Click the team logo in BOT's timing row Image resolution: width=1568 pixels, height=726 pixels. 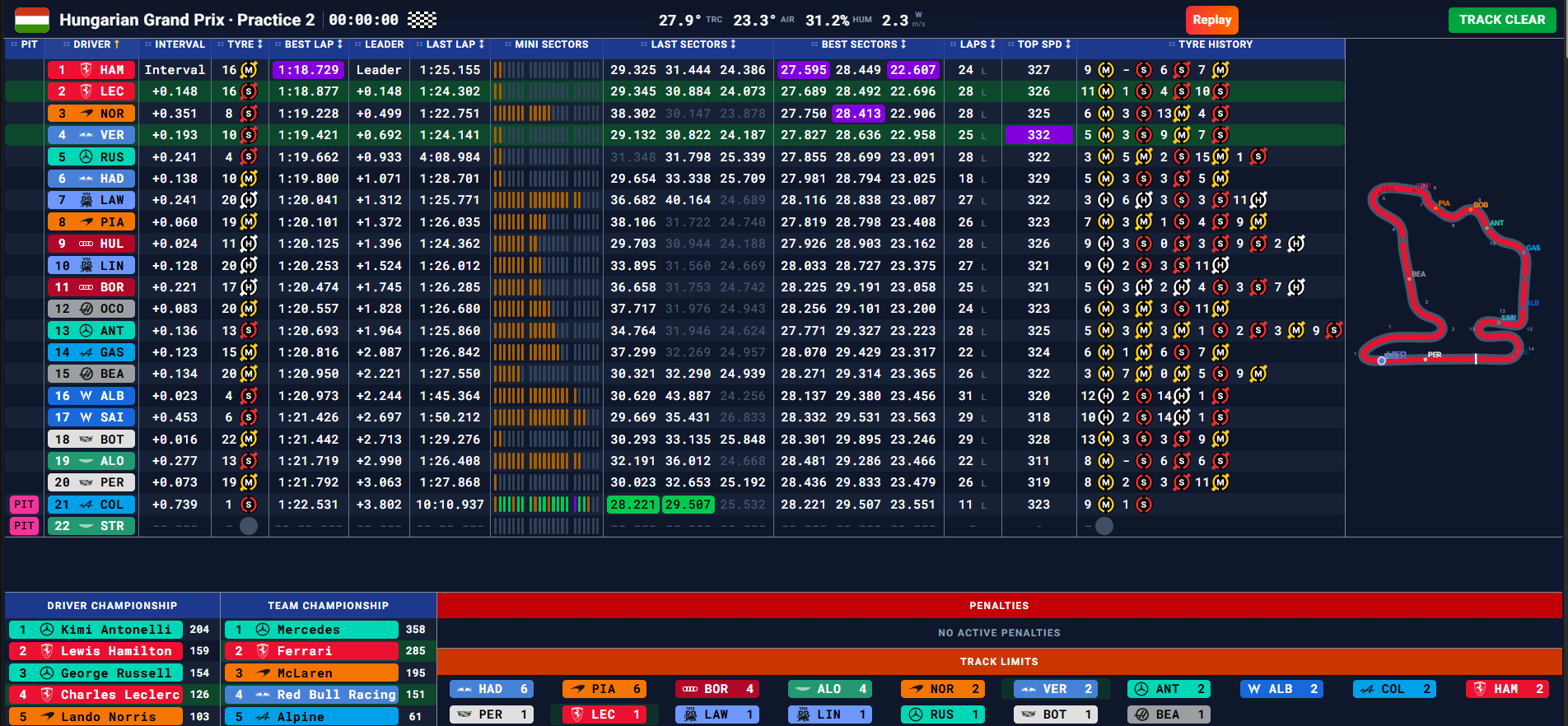click(x=86, y=440)
